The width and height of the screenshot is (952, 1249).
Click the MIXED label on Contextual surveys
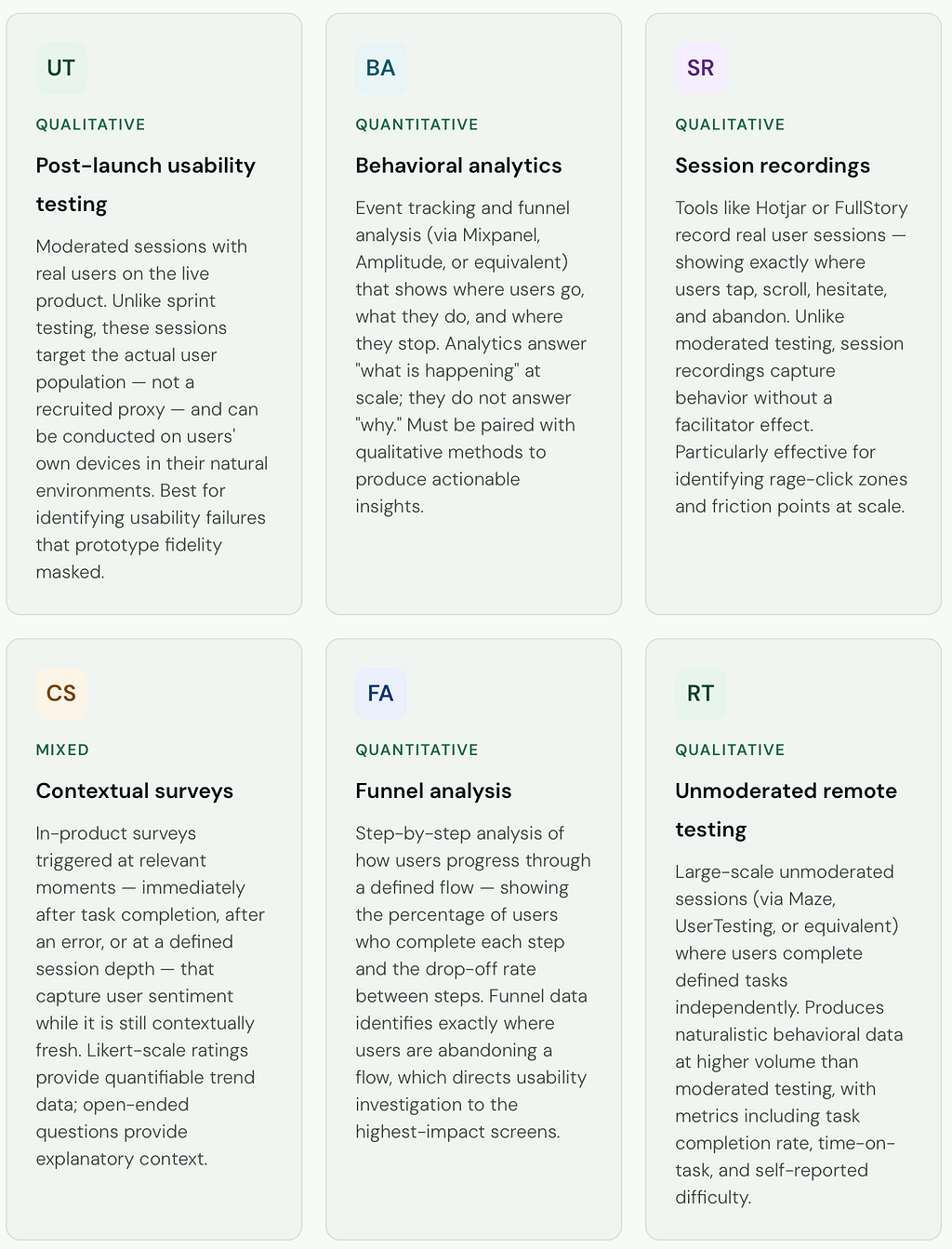click(63, 750)
